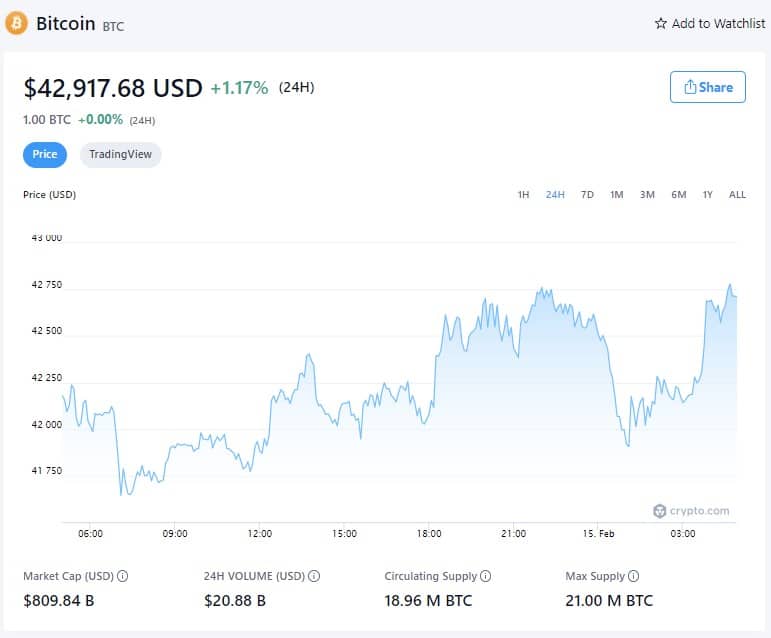This screenshot has height=638, width=771.
Task: Set chart range to 7D
Action: pyautogui.click(x=587, y=194)
